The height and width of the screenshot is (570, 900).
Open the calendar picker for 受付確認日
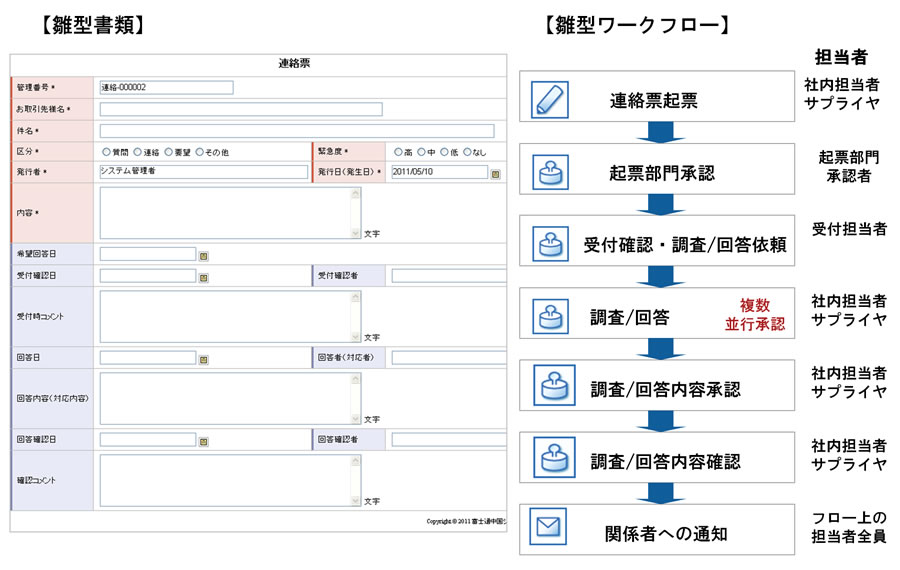(x=204, y=276)
